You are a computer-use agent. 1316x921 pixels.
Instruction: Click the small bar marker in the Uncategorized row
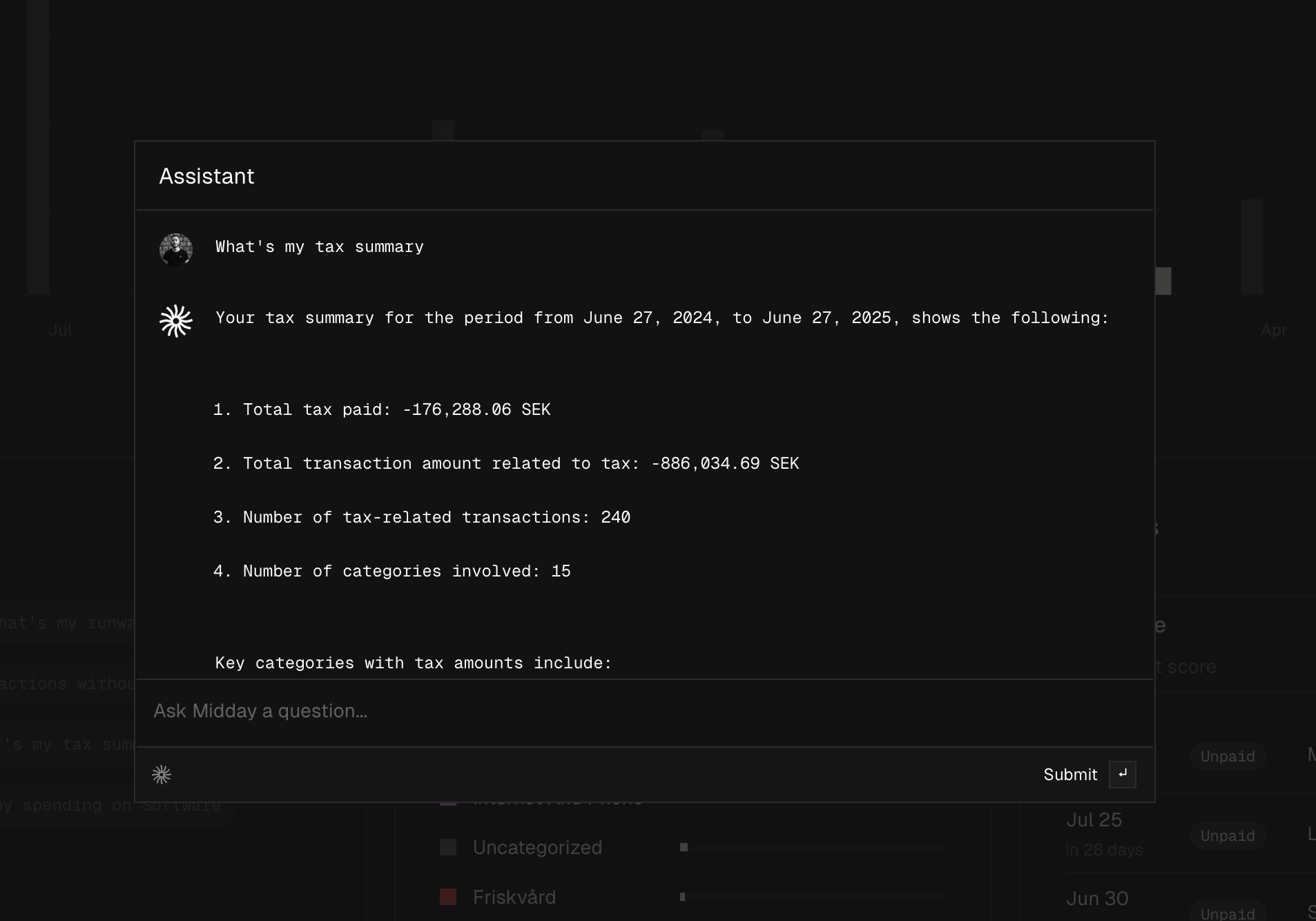(684, 847)
